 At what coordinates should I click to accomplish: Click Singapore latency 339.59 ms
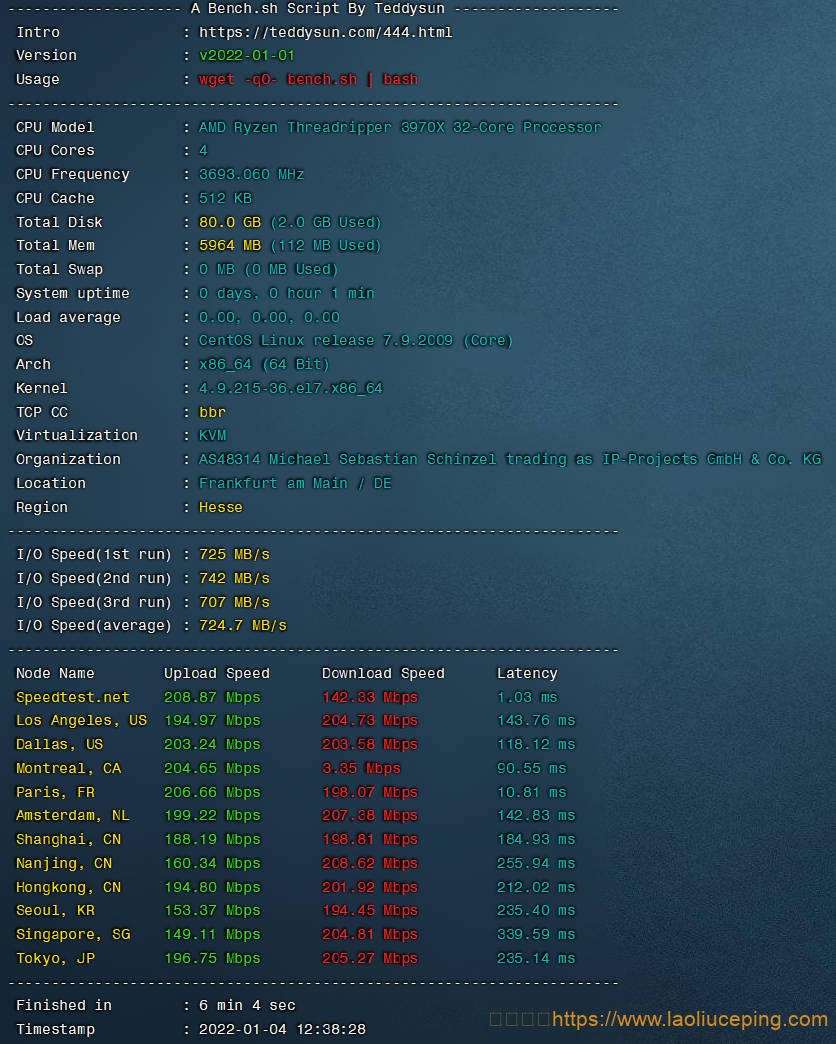pos(536,935)
